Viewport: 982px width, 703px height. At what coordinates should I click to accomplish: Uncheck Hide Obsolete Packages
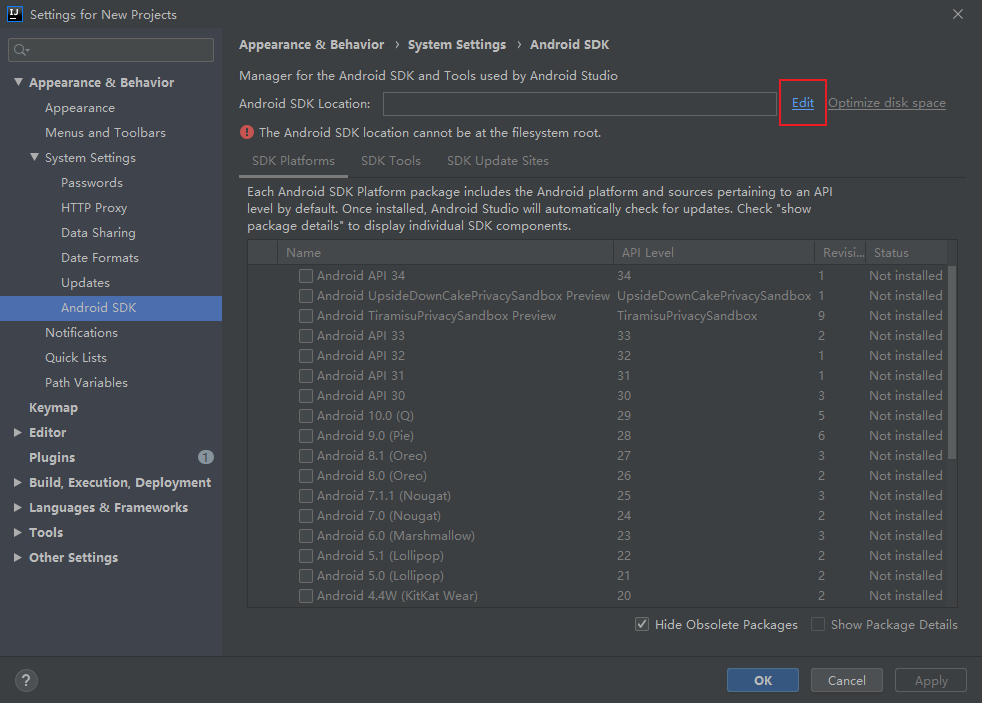click(641, 624)
